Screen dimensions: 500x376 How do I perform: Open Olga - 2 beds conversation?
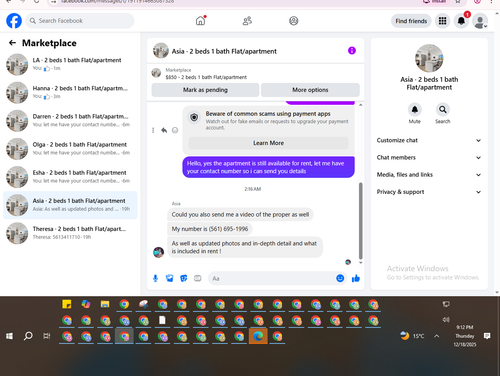(x=70, y=149)
